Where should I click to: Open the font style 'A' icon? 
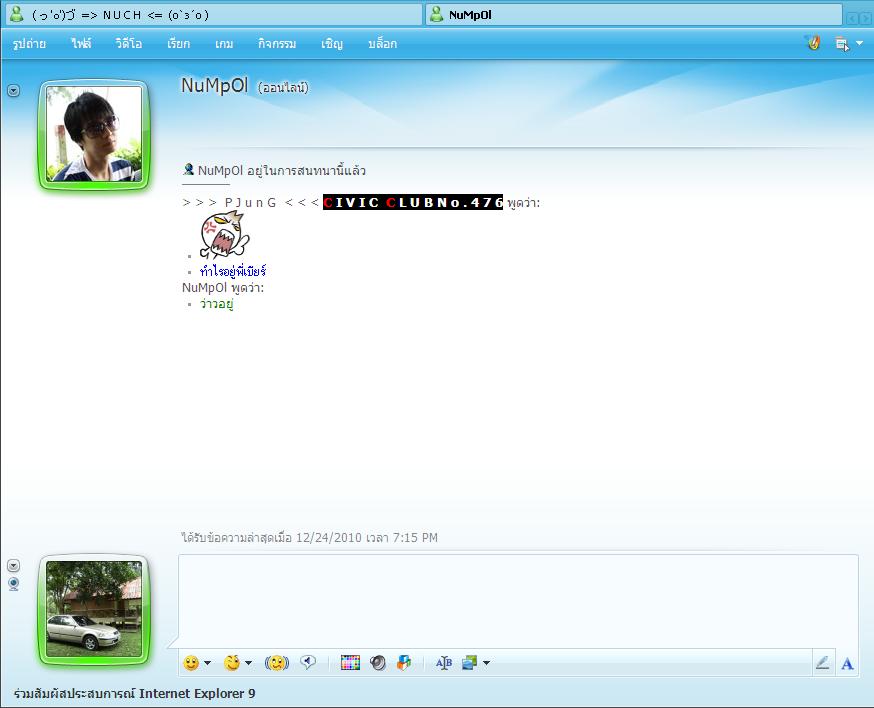(847, 663)
